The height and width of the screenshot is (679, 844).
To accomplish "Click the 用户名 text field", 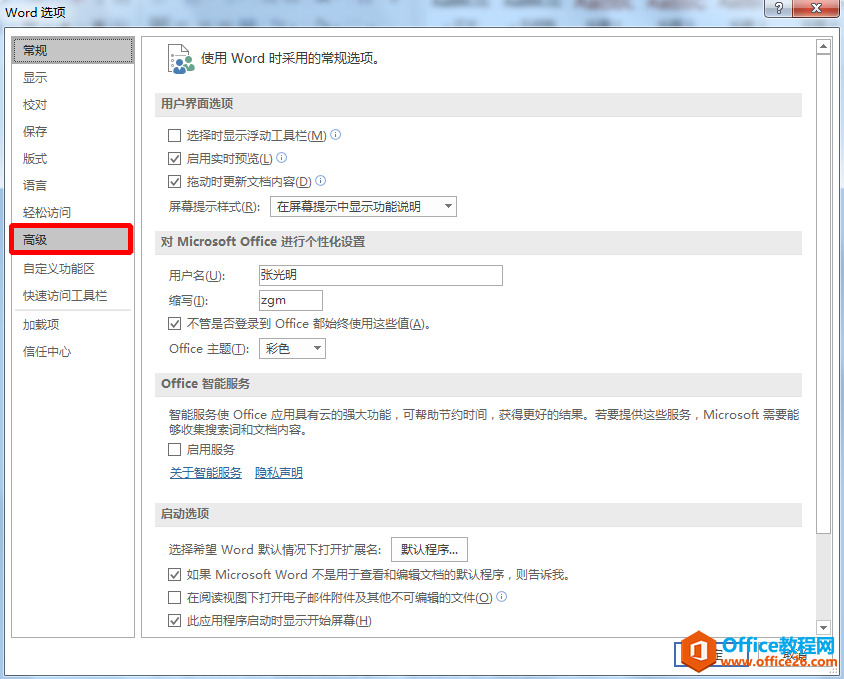I will pos(381,275).
